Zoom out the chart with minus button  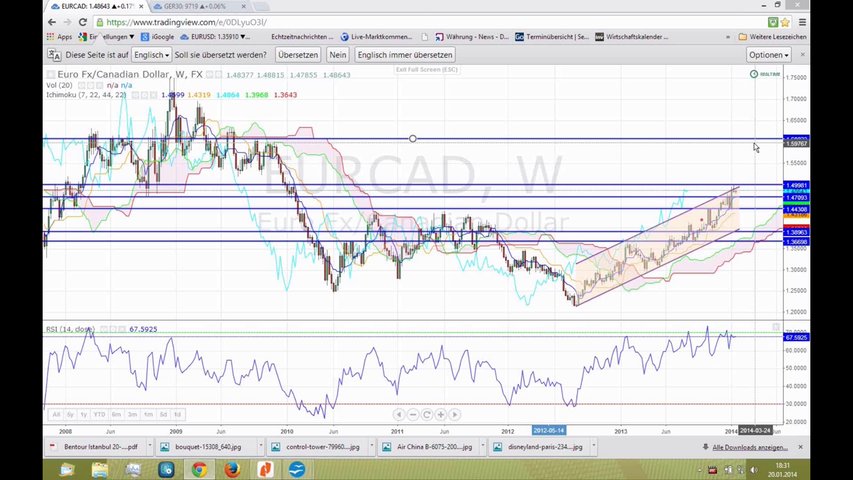pyautogui.click(x=412, y=414)
